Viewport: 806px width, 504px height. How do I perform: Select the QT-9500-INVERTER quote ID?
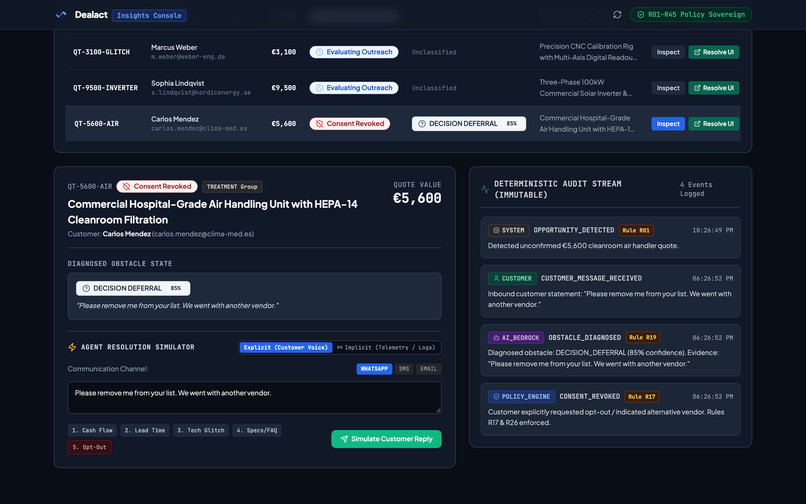[x=105, y=88]
